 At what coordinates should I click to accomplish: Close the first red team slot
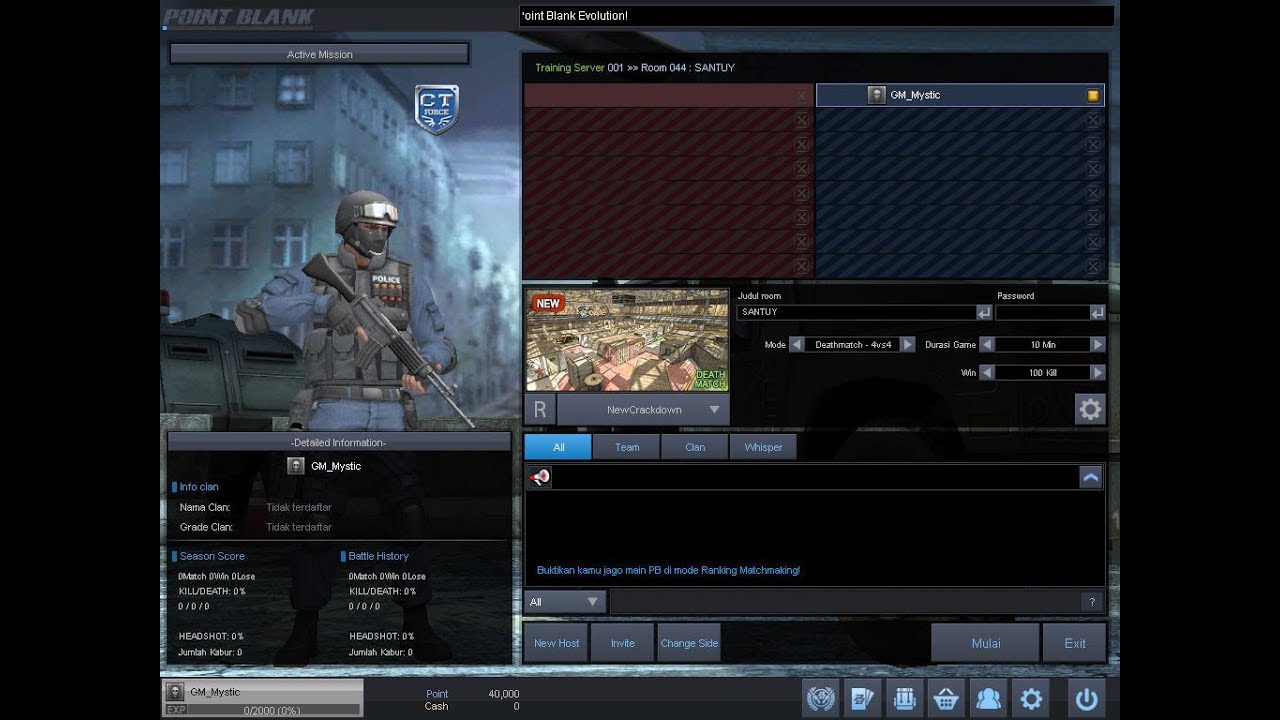tap(801, 96)
